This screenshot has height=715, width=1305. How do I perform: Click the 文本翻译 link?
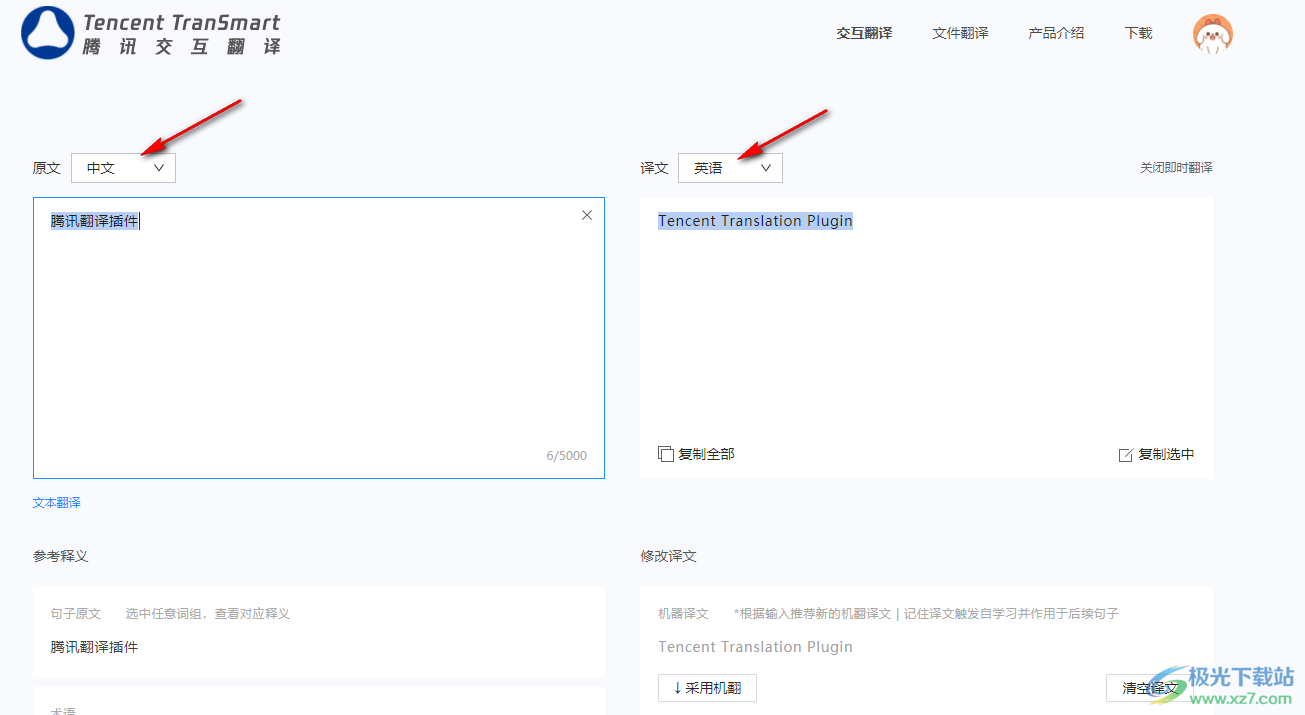[x=57, y=503]
